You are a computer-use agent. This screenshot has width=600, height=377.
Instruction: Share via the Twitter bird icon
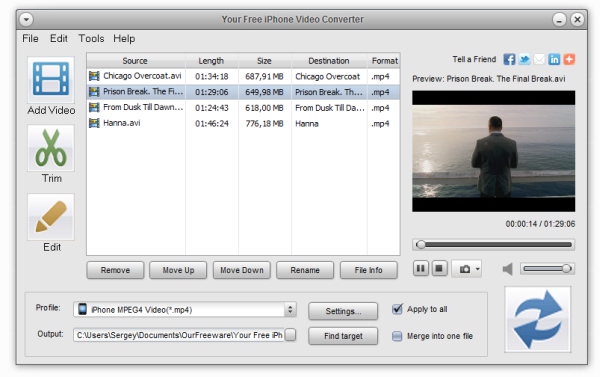[x=524, y=59]
